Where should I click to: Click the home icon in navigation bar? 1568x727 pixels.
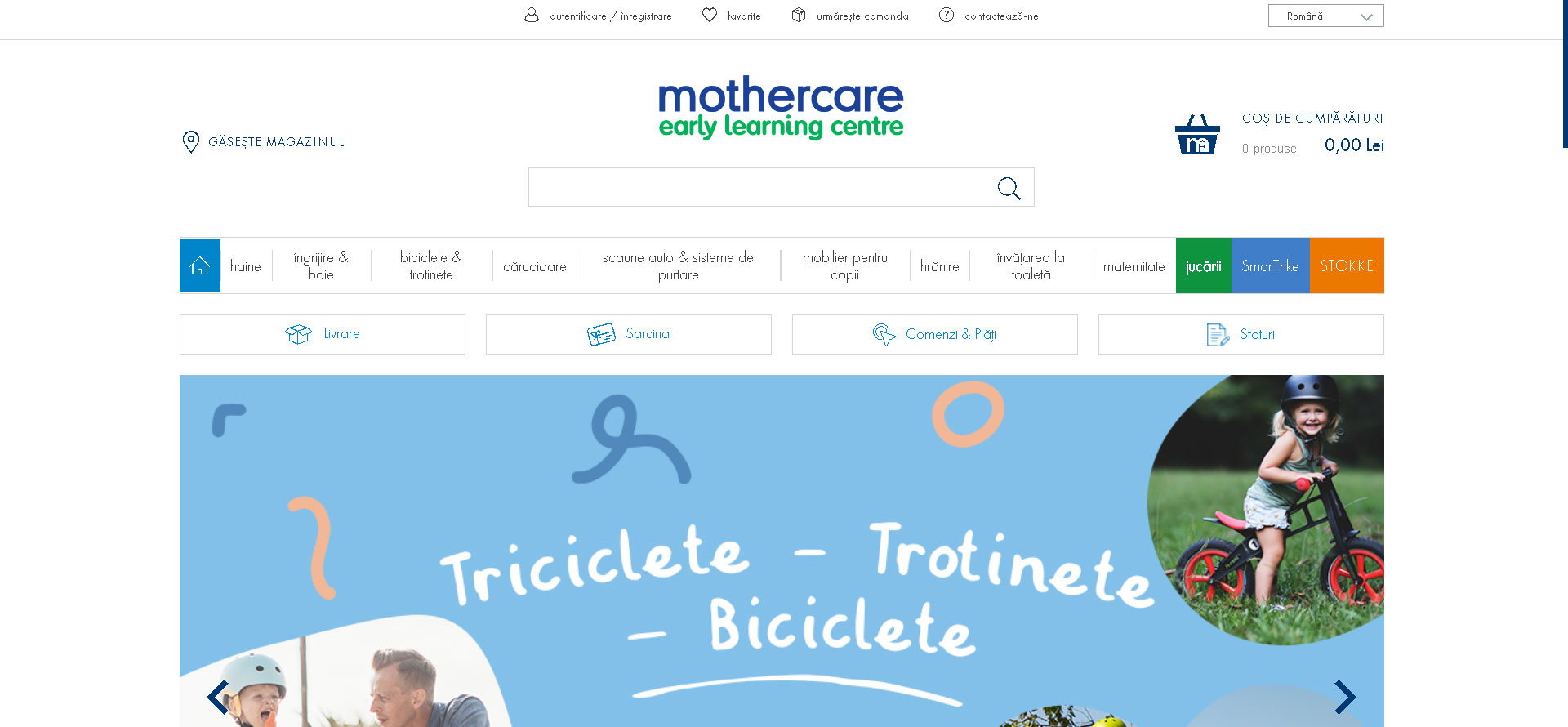coord(200,265)
